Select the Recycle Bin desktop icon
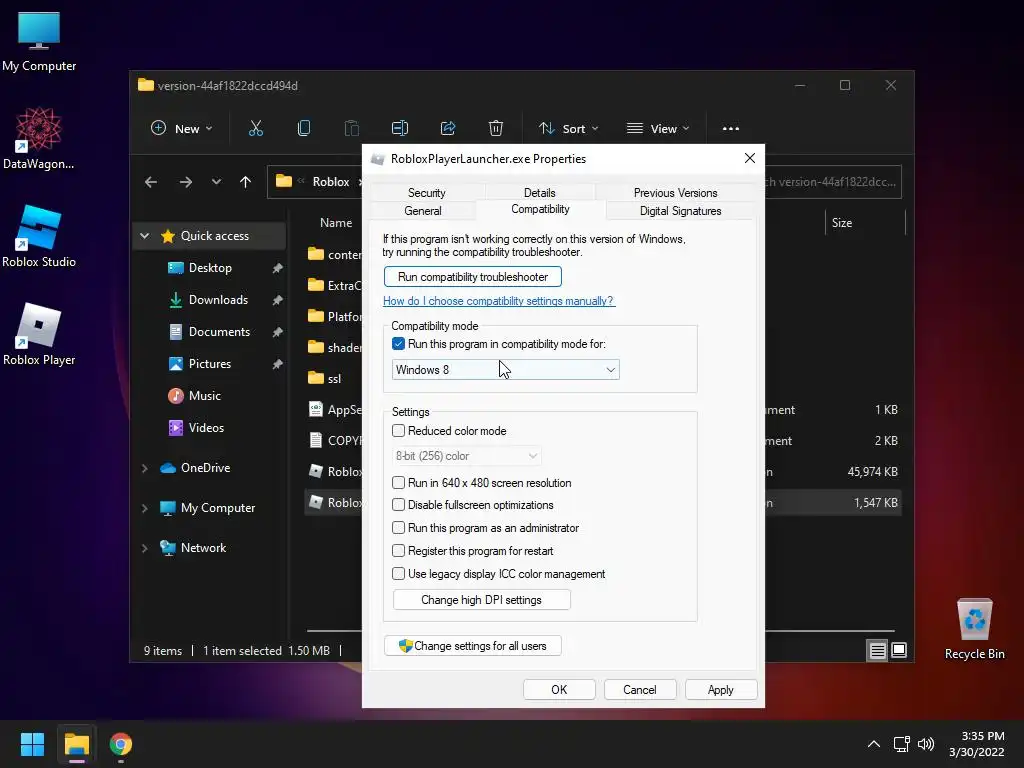The image size is (1024, 768). (x=974, y=630)
